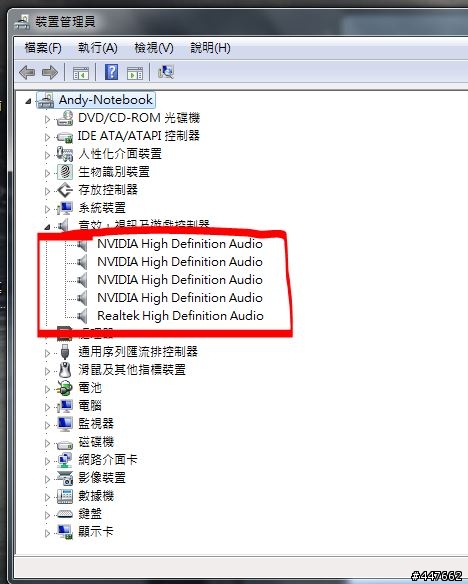Click the display adapter icon of 顯示卡
This screenshot has height=584, width=468.
point(65,532)
